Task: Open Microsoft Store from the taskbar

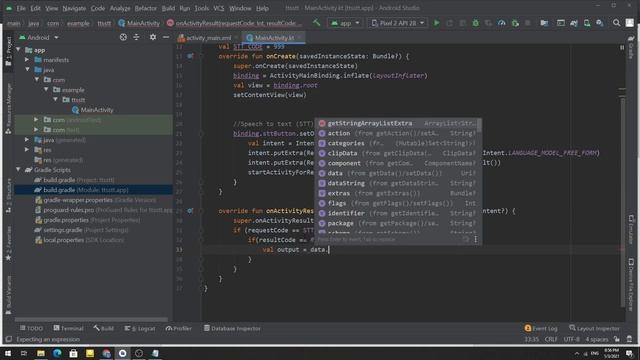Action: [x=73, y=353]
